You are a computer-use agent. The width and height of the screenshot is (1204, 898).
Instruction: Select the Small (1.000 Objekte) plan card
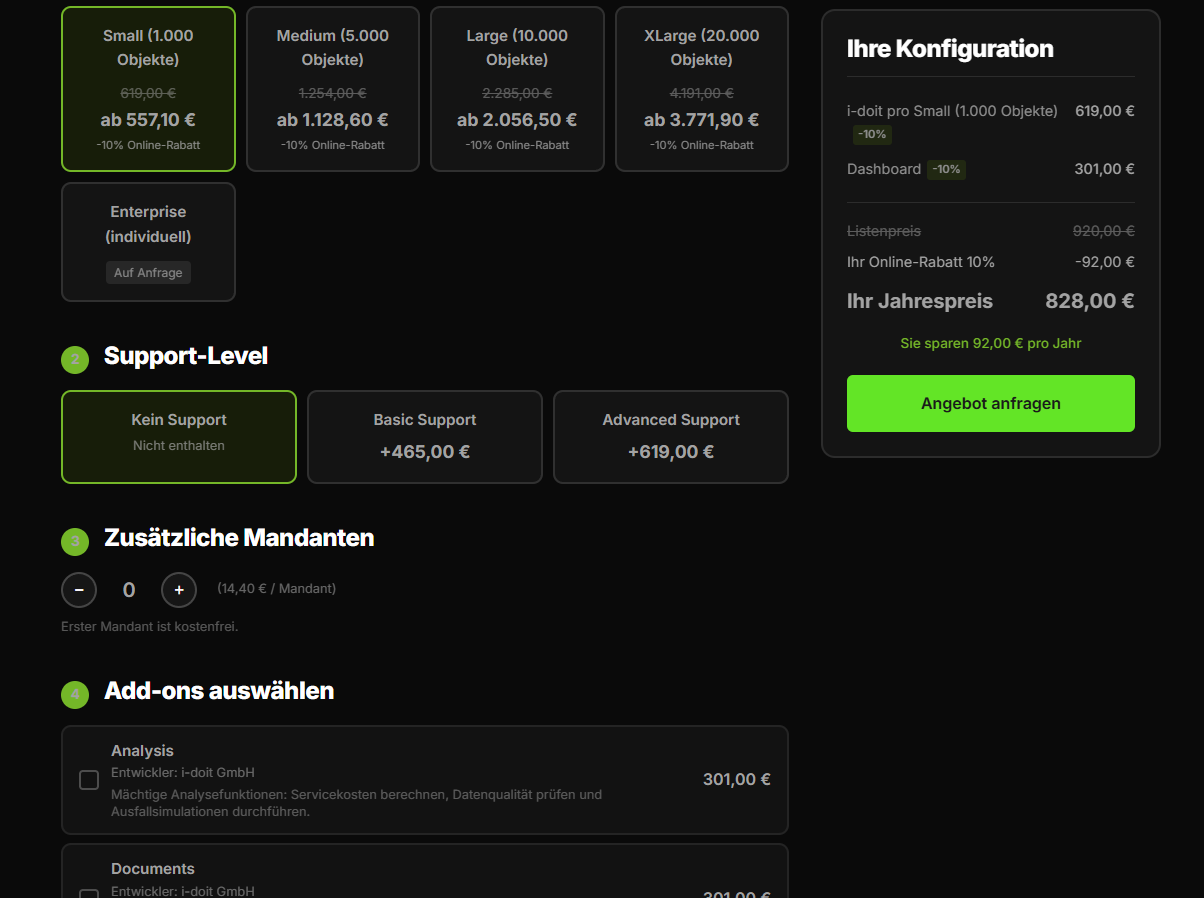tap(148, 89)
